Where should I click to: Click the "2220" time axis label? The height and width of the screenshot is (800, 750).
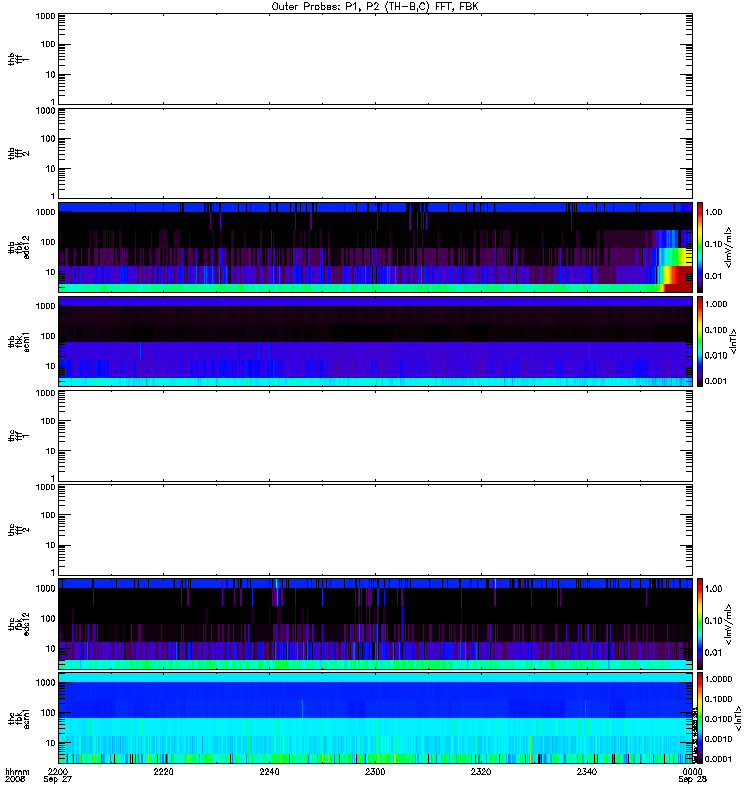(163, 771)
